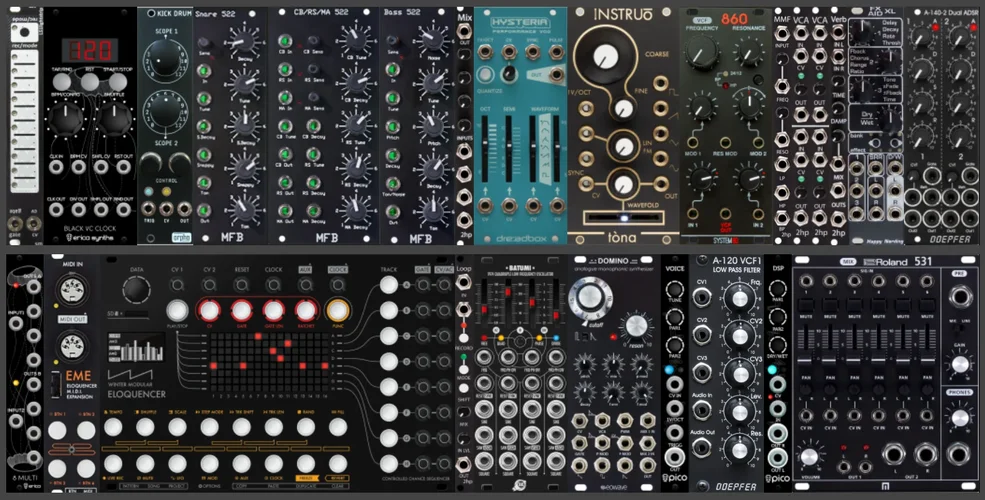
Task: Click the TEMPO button on Eloquencer
Action: tap(114, 427)
